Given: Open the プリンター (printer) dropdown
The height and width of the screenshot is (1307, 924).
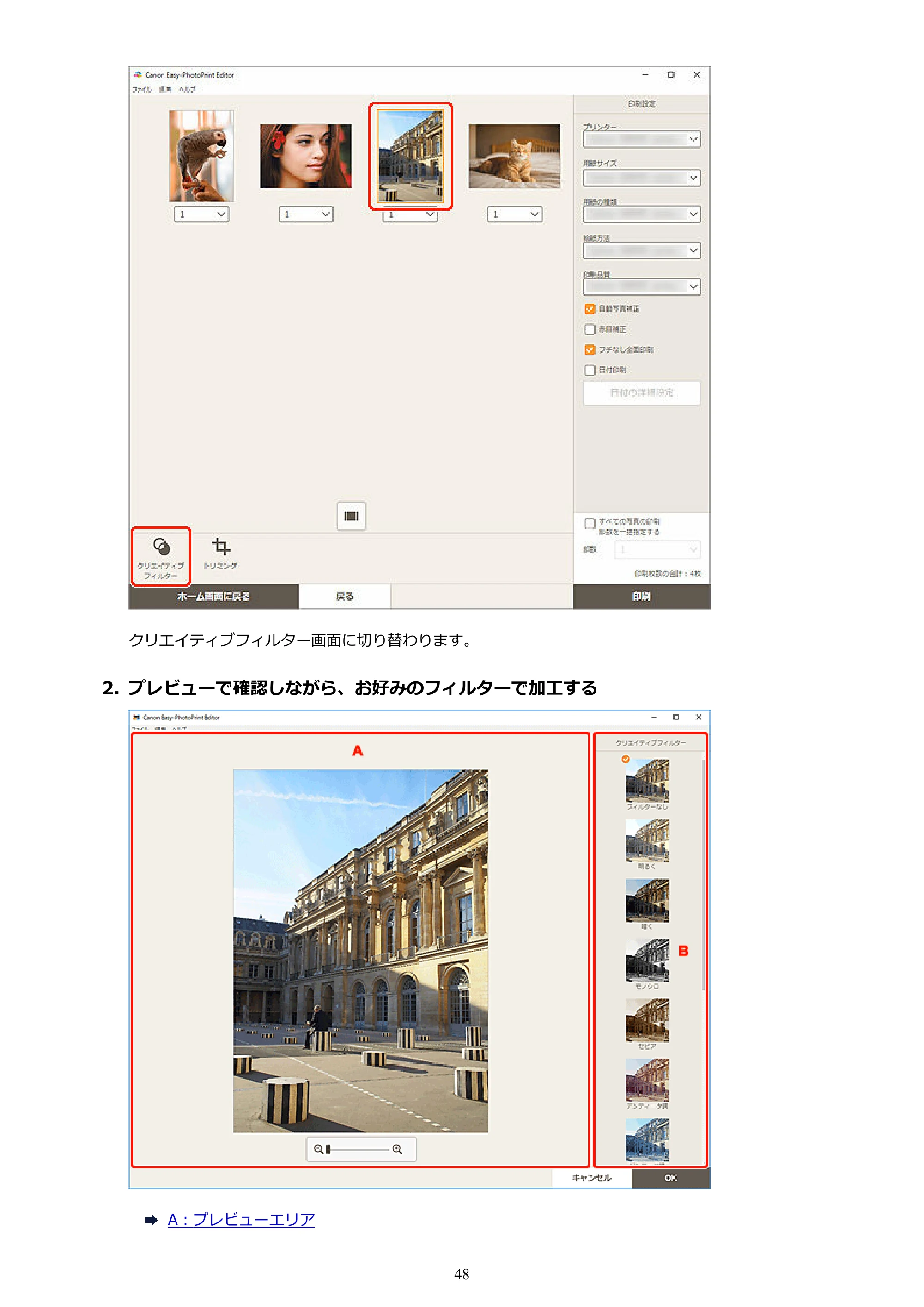Looking at the screenshot, I should click(x=642, y=140).
